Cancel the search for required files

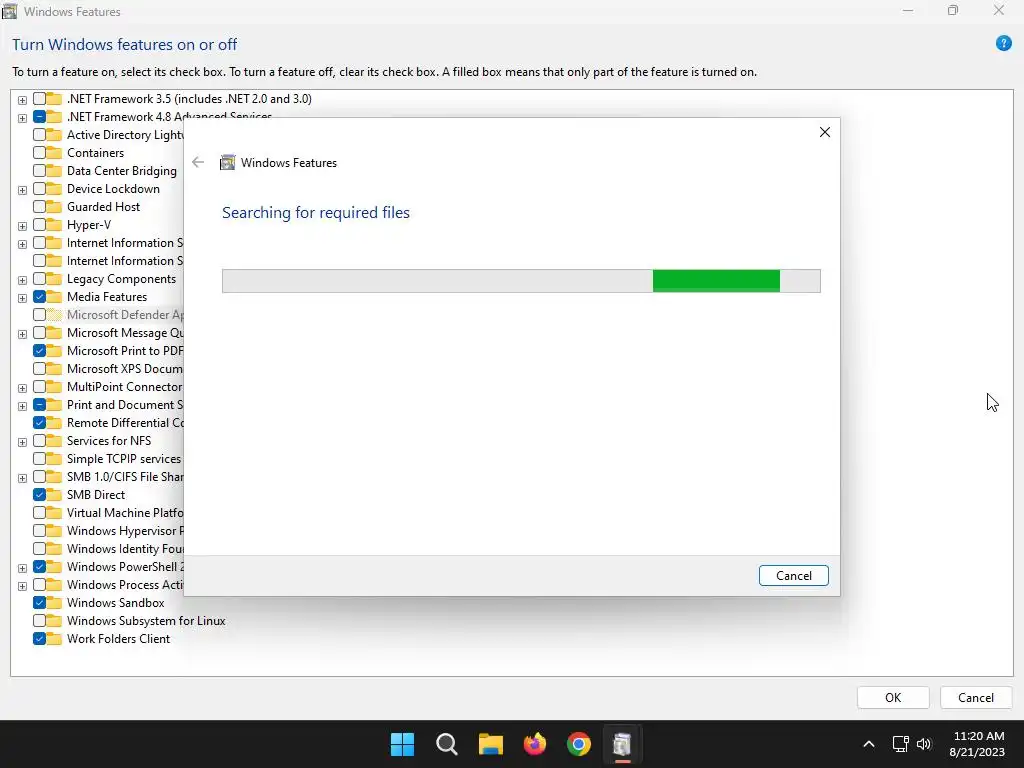pos(793,575)
